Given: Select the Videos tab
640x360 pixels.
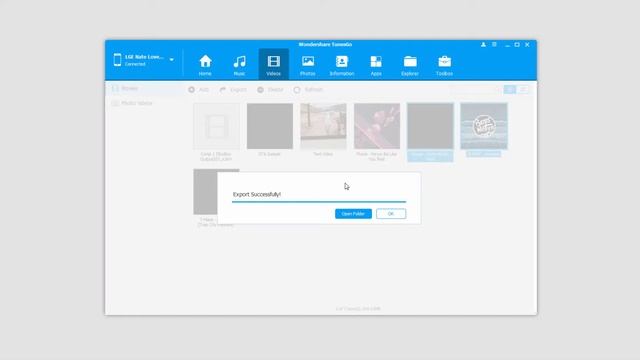Looking at the screenshot, I should pyautogui.click(x=273, y=65).
